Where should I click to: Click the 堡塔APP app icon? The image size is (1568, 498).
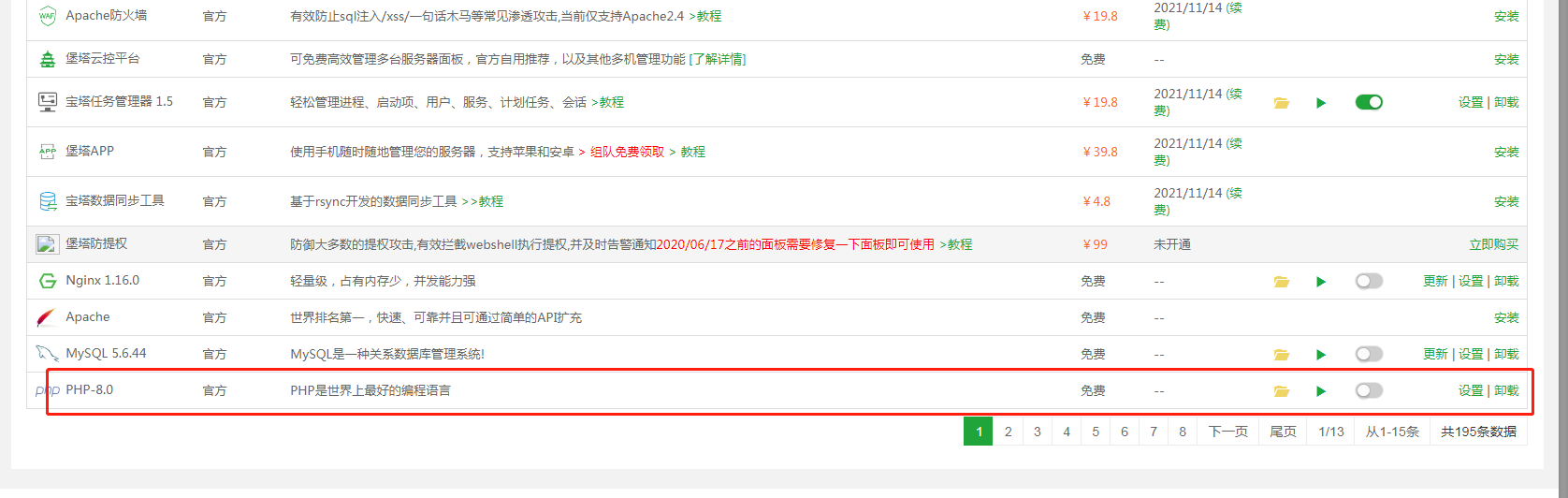[x=47, y=152]
